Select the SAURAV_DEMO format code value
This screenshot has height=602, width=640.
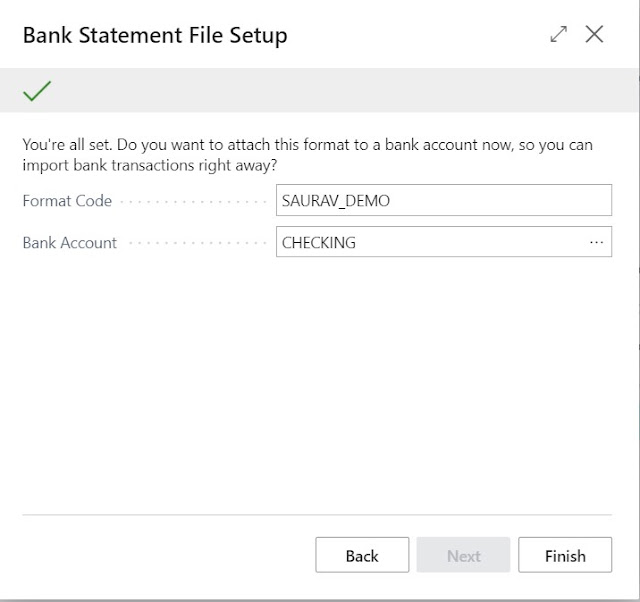pyautogui.click(x=336, y=200)
